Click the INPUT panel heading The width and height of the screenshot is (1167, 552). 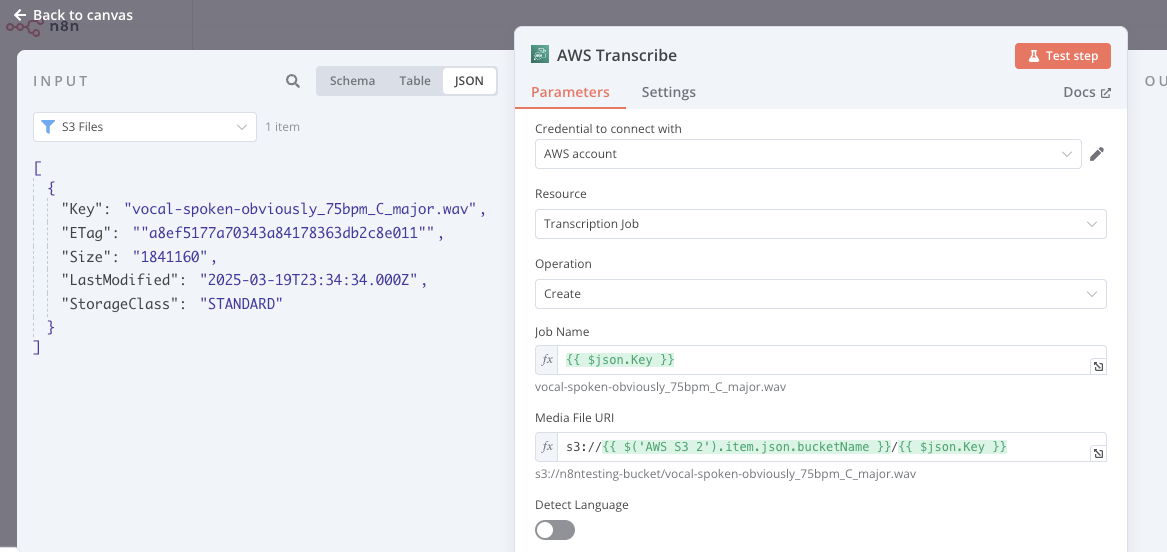(x=61, y=81)
